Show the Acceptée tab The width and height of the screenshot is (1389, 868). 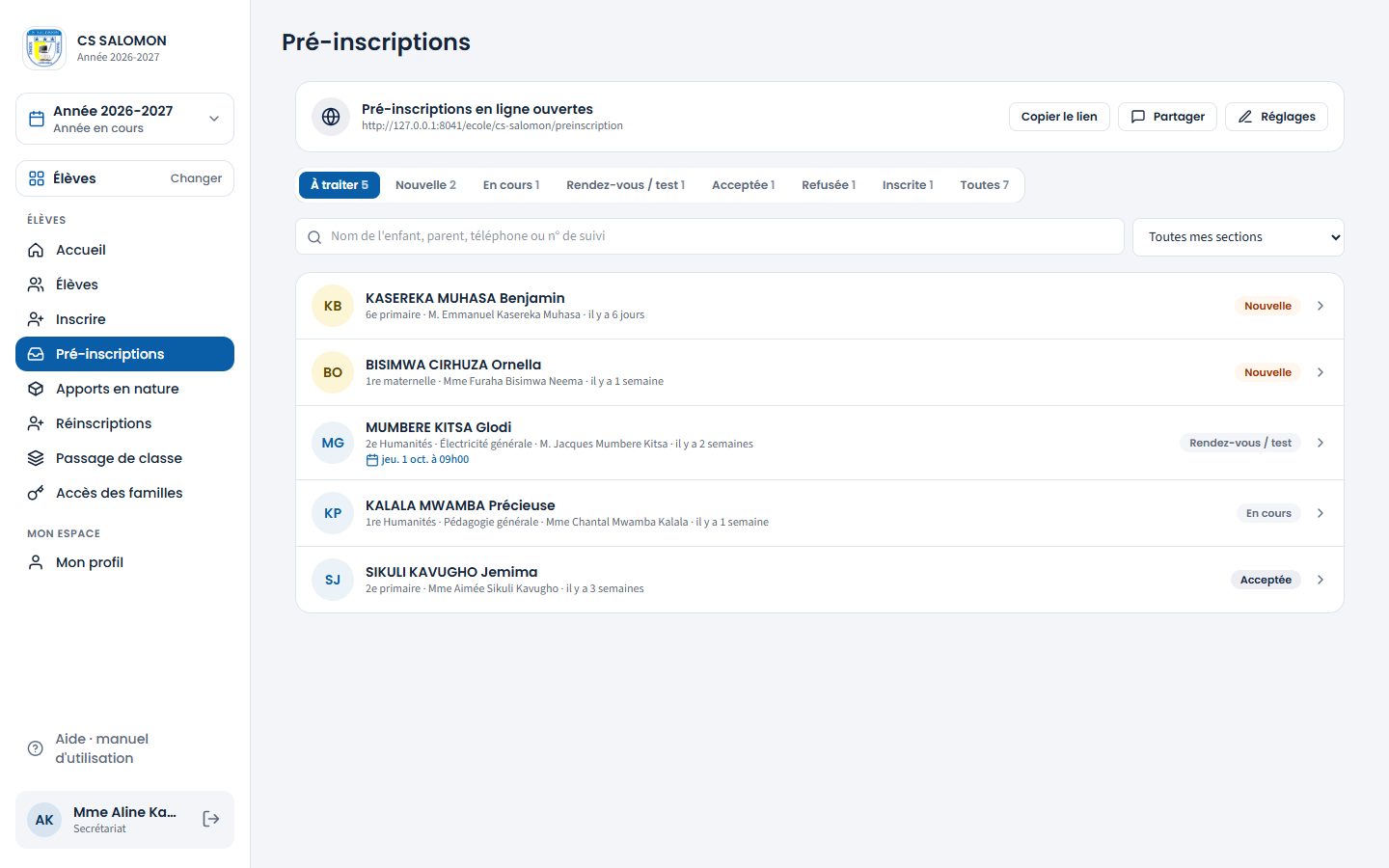pyautogui.click(x=743, y=185)
